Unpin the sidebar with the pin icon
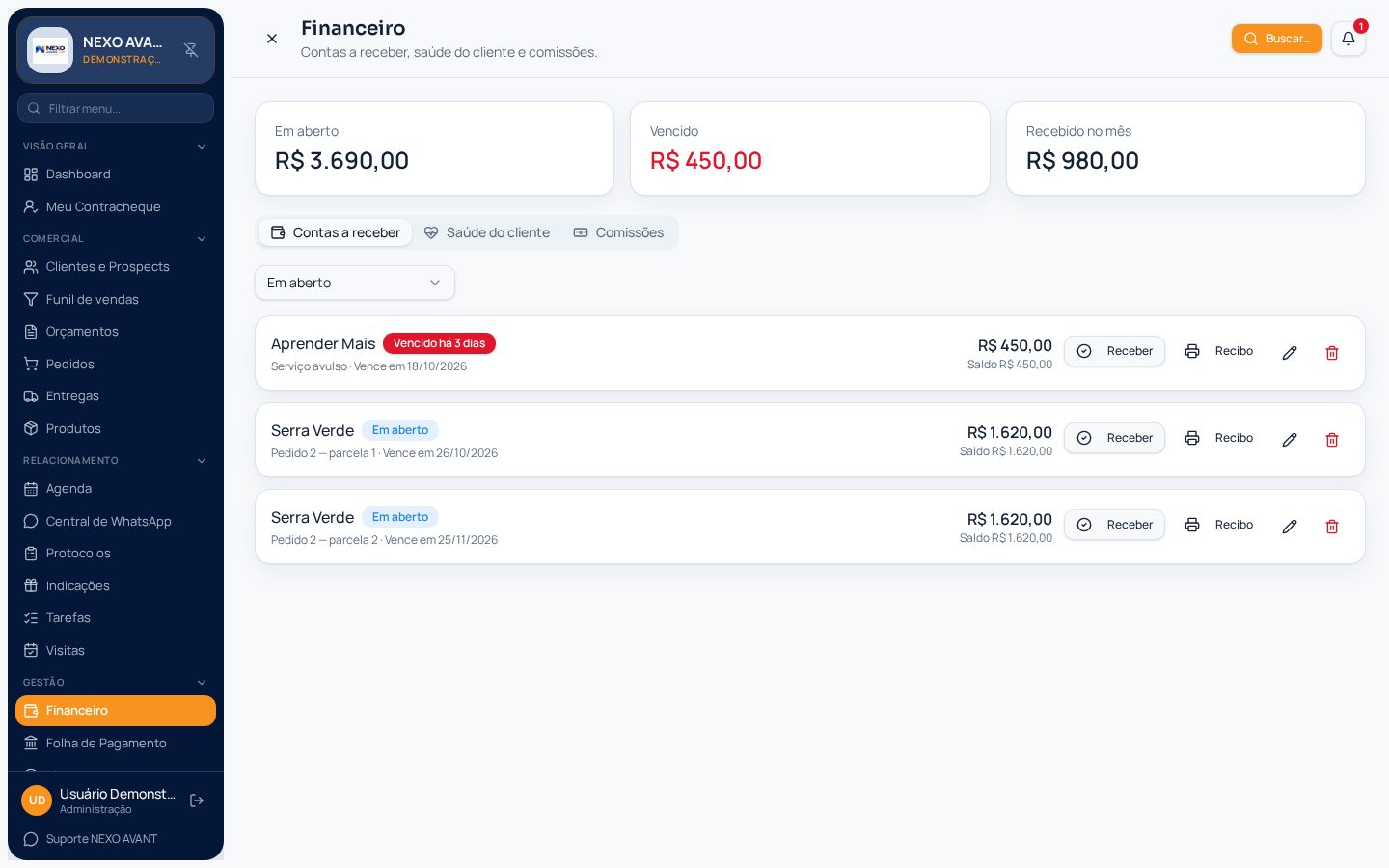 [191, 50]
